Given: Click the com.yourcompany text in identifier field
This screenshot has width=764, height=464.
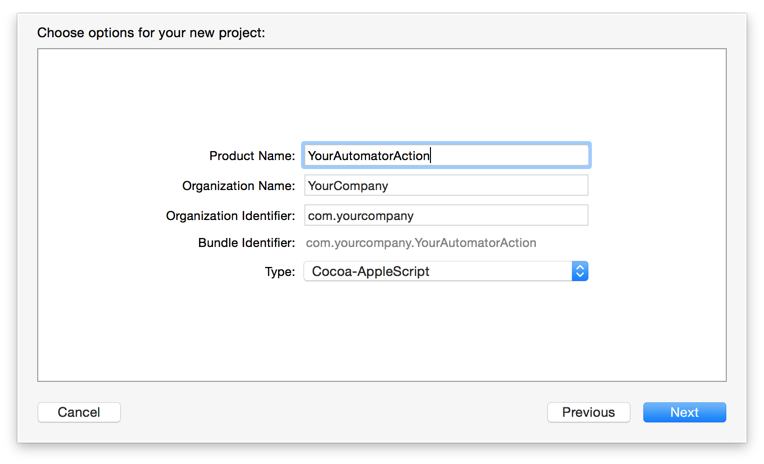Looking at the screenshot, I should (361, 216).
